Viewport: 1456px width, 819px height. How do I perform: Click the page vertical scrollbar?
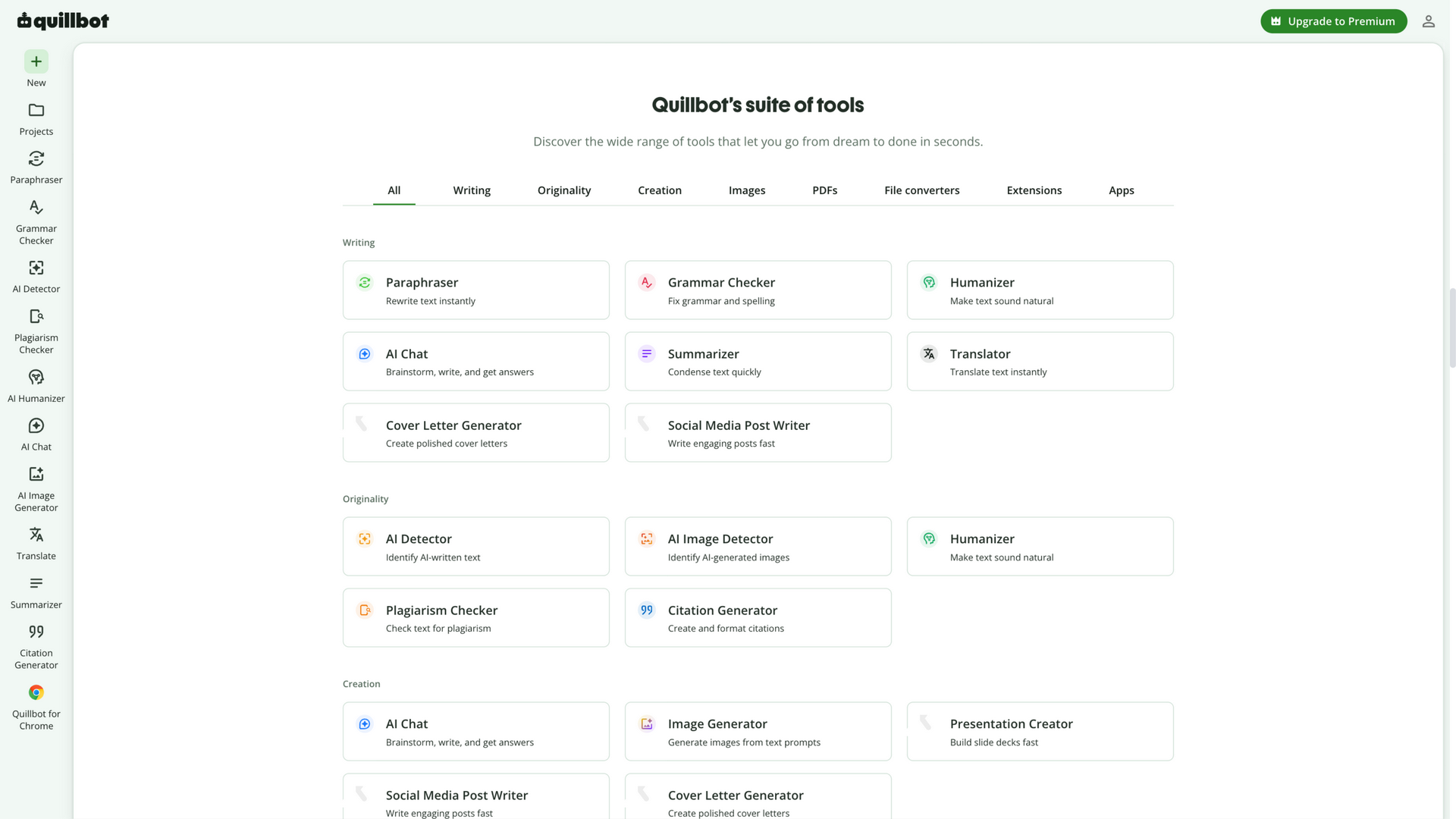[1452, 328]
